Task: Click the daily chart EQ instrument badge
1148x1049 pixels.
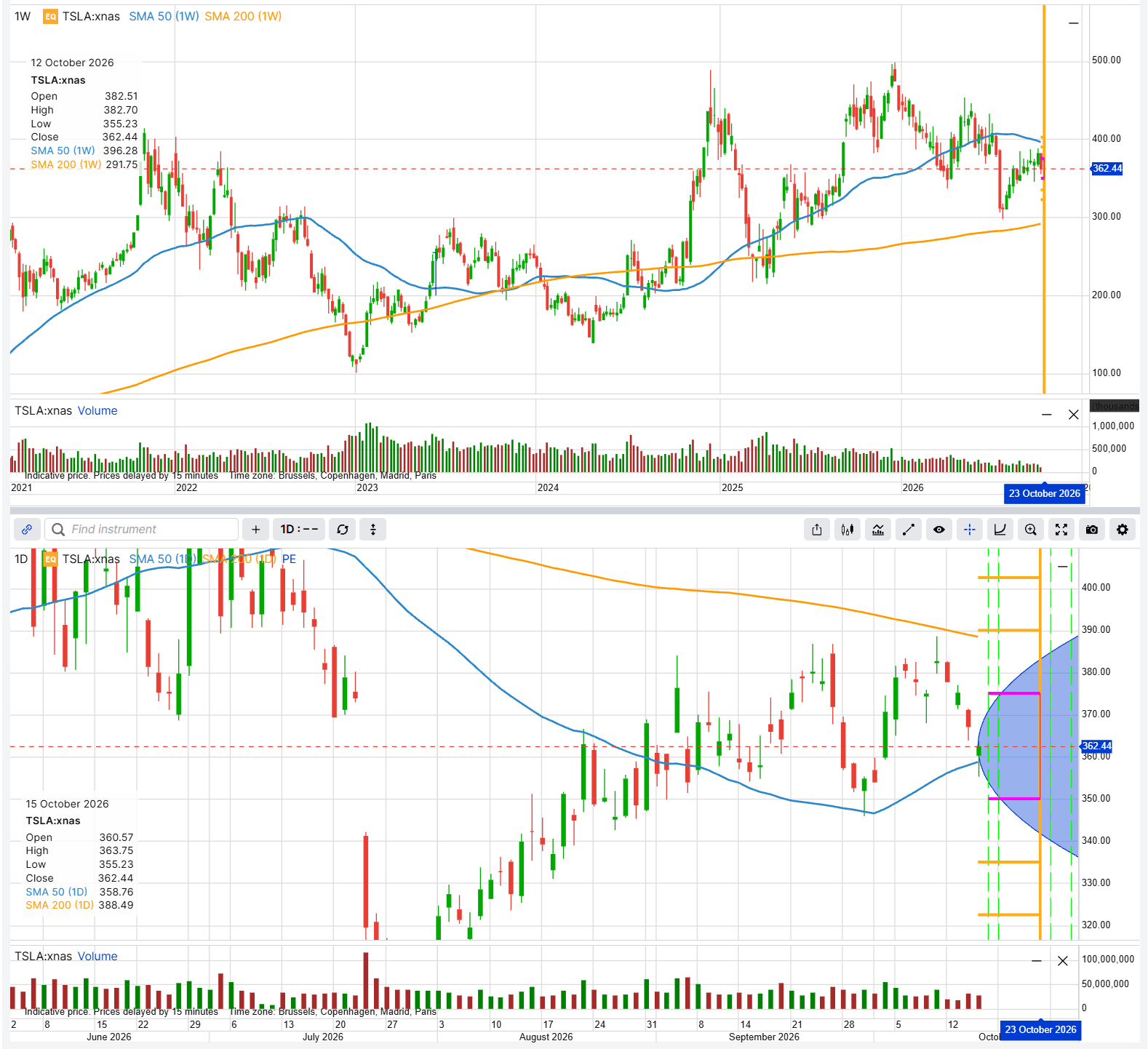Action: pyautogui.click(x=50, y=559)
